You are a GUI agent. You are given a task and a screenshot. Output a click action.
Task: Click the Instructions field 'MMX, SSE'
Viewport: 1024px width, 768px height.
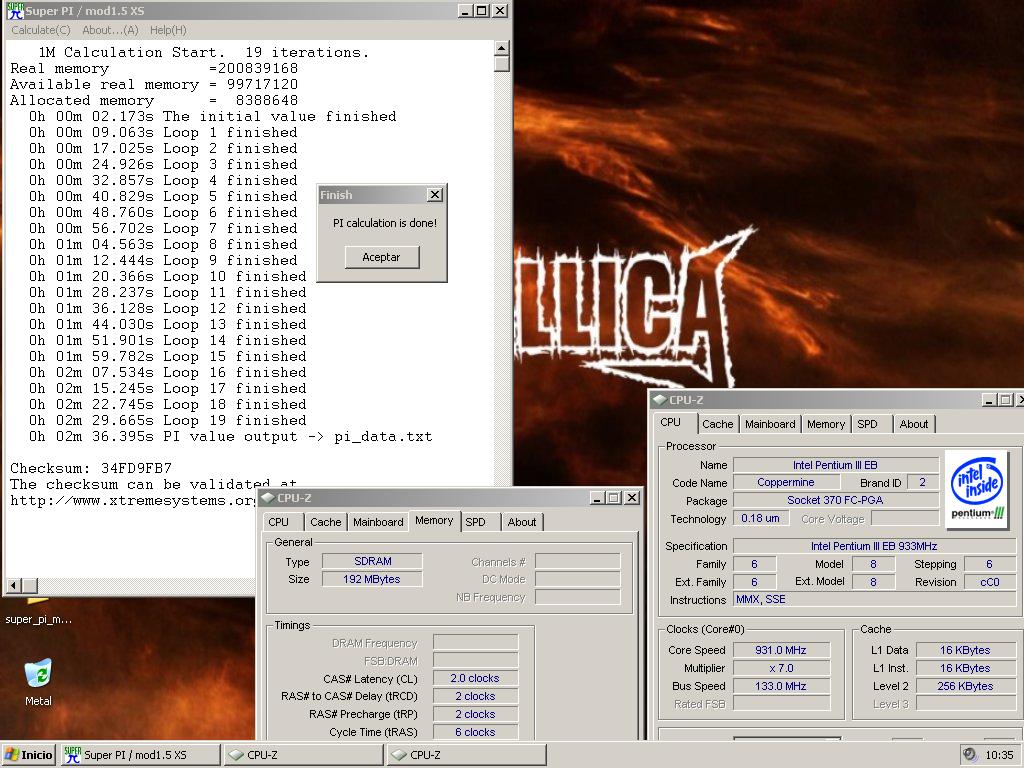pyautogui.click(x=875, y=599)
